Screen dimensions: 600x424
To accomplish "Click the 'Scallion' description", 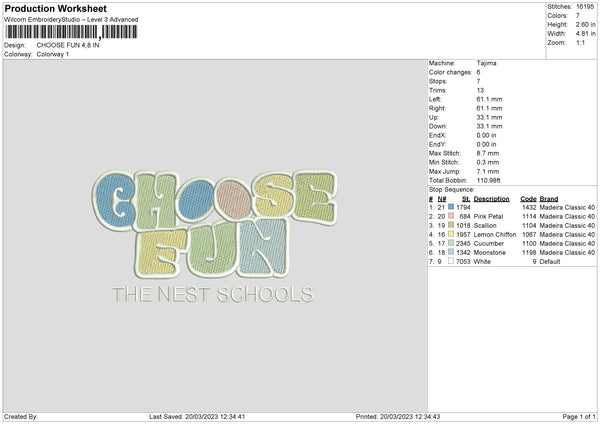I will (x=485, y=225).
